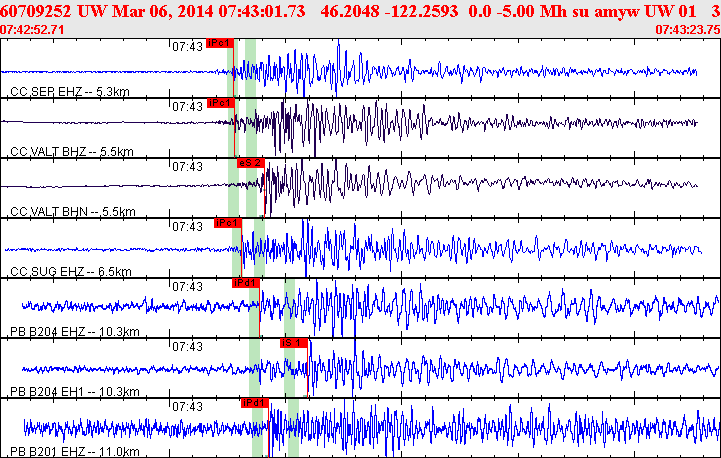
Task: Select the iPc1 pick on CC VALT BHZ
Action: click(221, 103)
